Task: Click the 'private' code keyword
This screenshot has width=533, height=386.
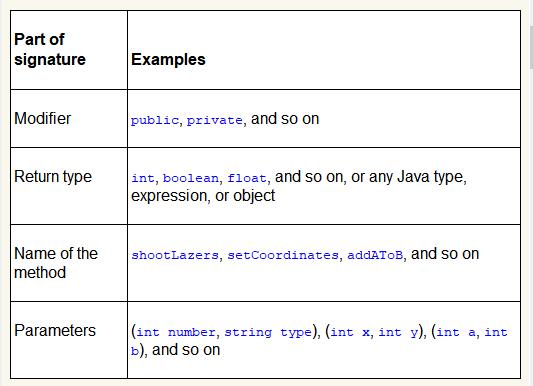Action: click(214, 120)
